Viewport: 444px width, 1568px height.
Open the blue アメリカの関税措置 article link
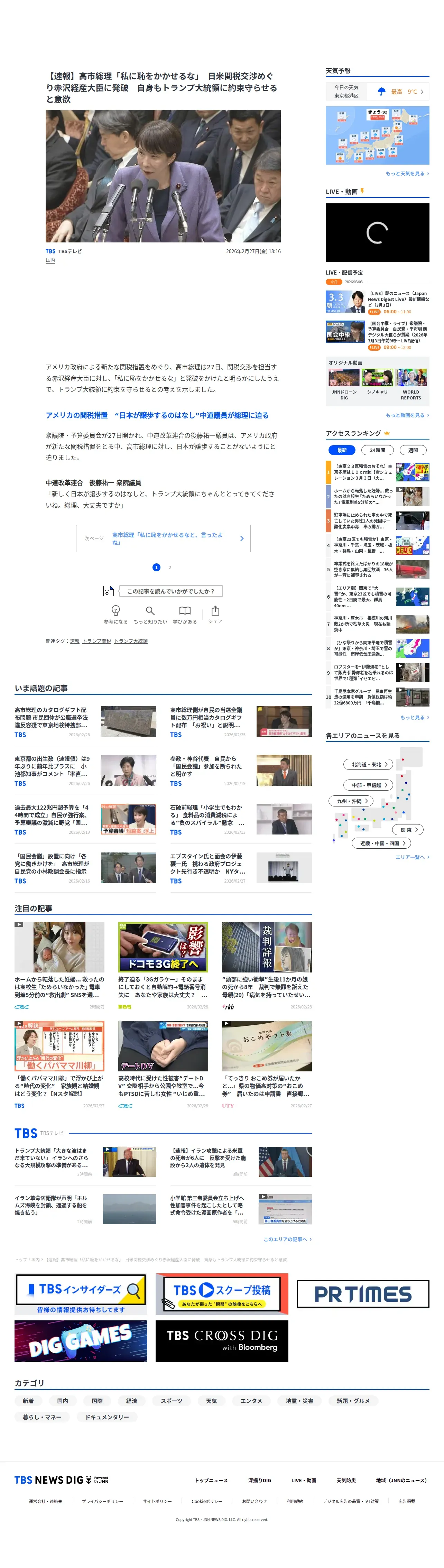click(x=157, y=415)
